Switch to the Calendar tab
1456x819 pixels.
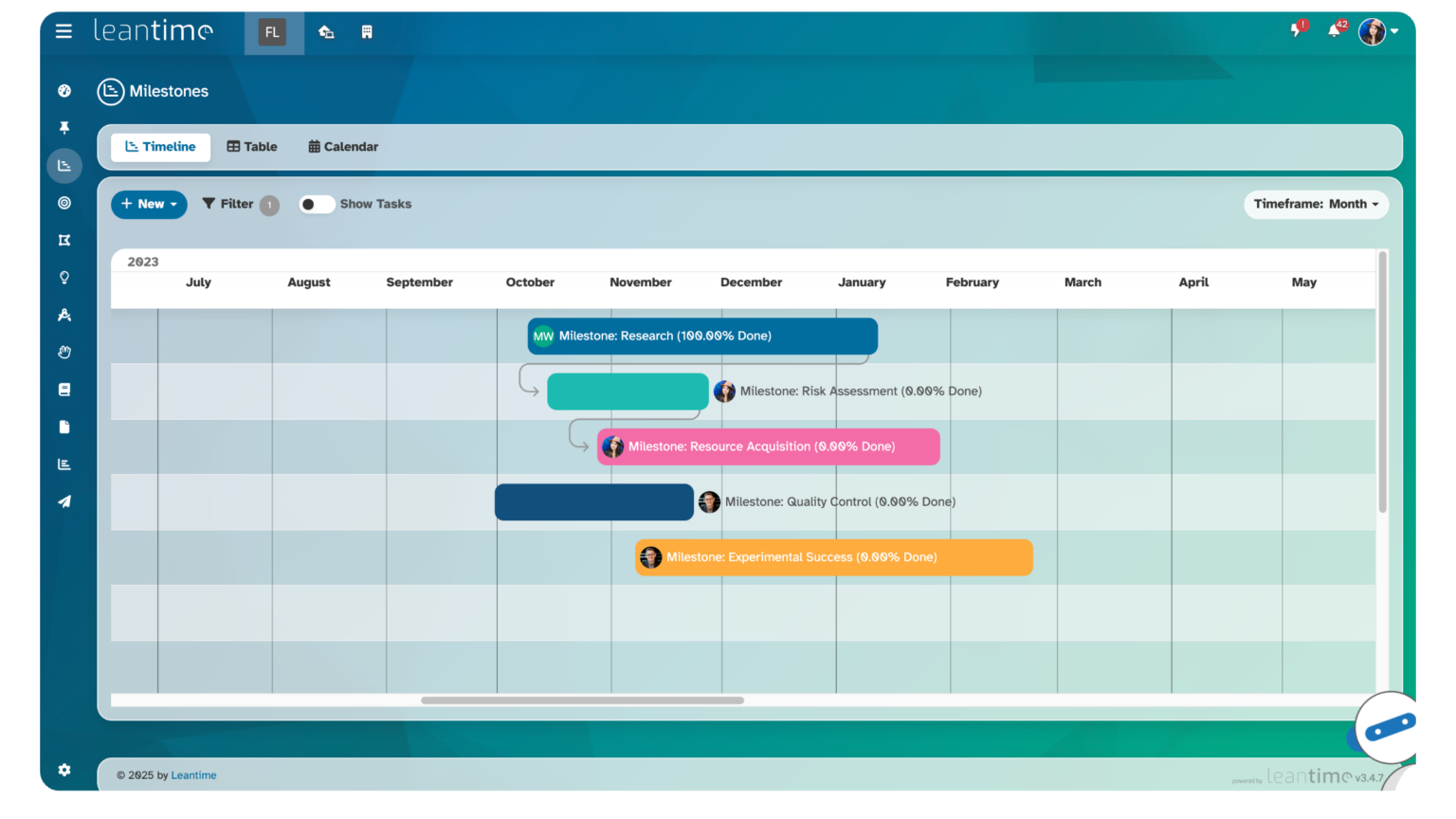tap(342, 146)
